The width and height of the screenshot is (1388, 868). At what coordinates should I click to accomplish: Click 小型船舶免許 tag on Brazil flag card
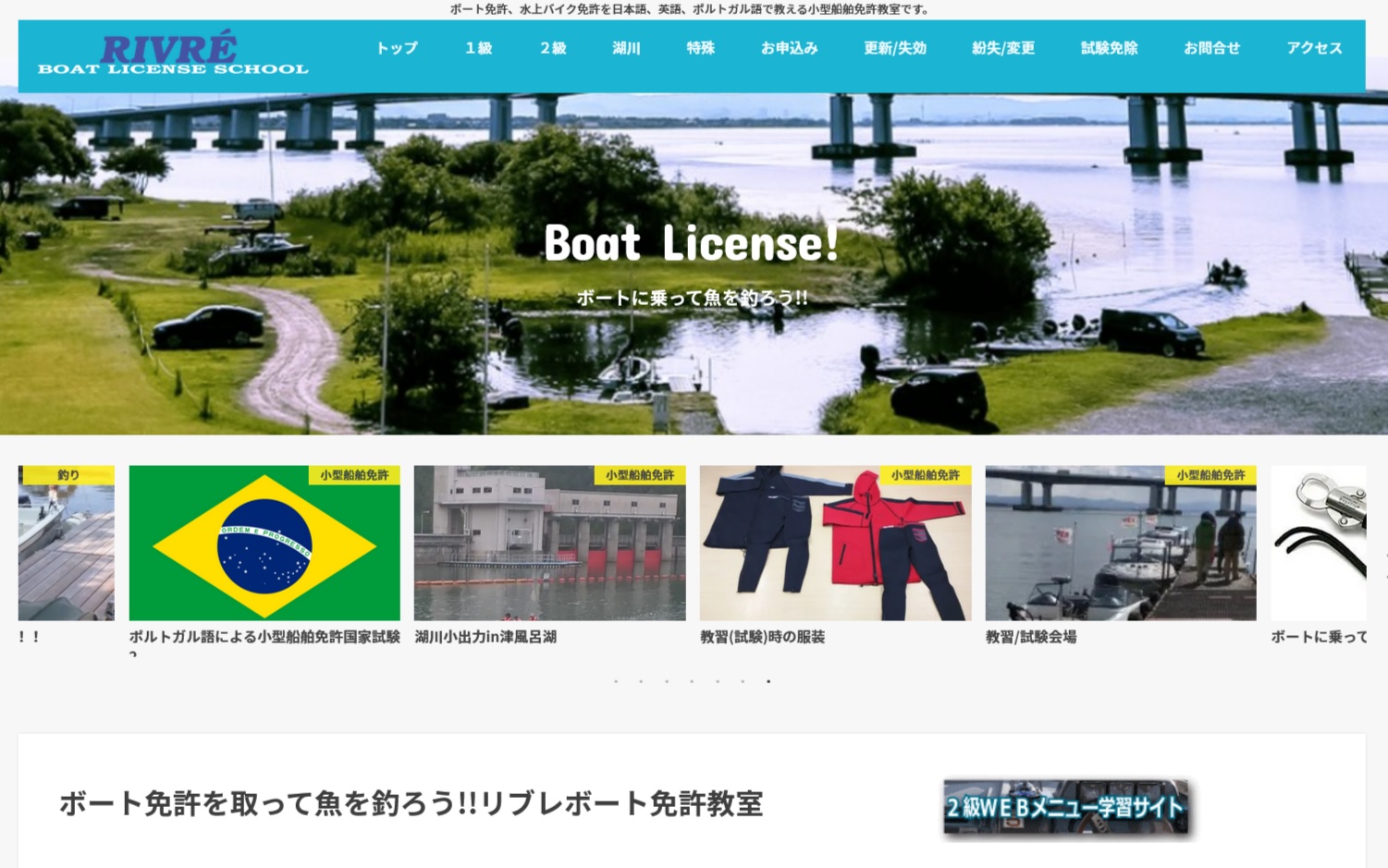click(354, 475)
